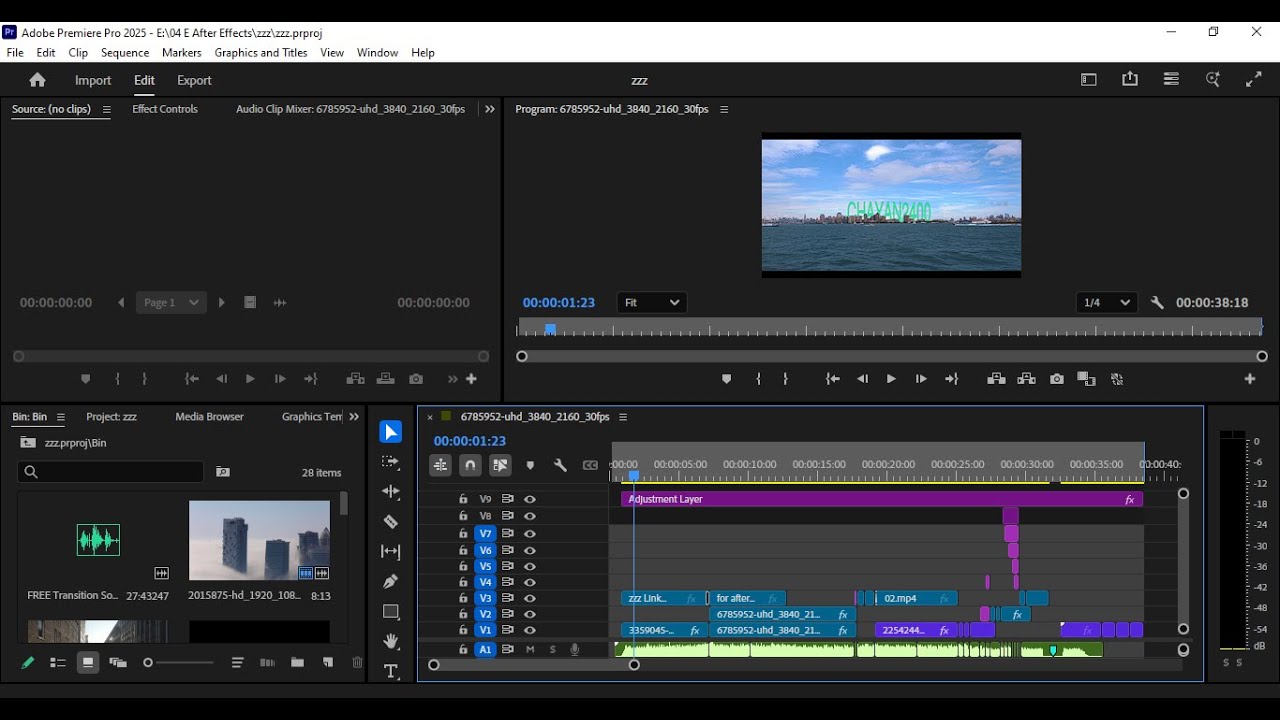This screenshot has height=720, width=1280.
Task: Pick the Type tool
Action: pyautogui.click(x=391, y=671)
